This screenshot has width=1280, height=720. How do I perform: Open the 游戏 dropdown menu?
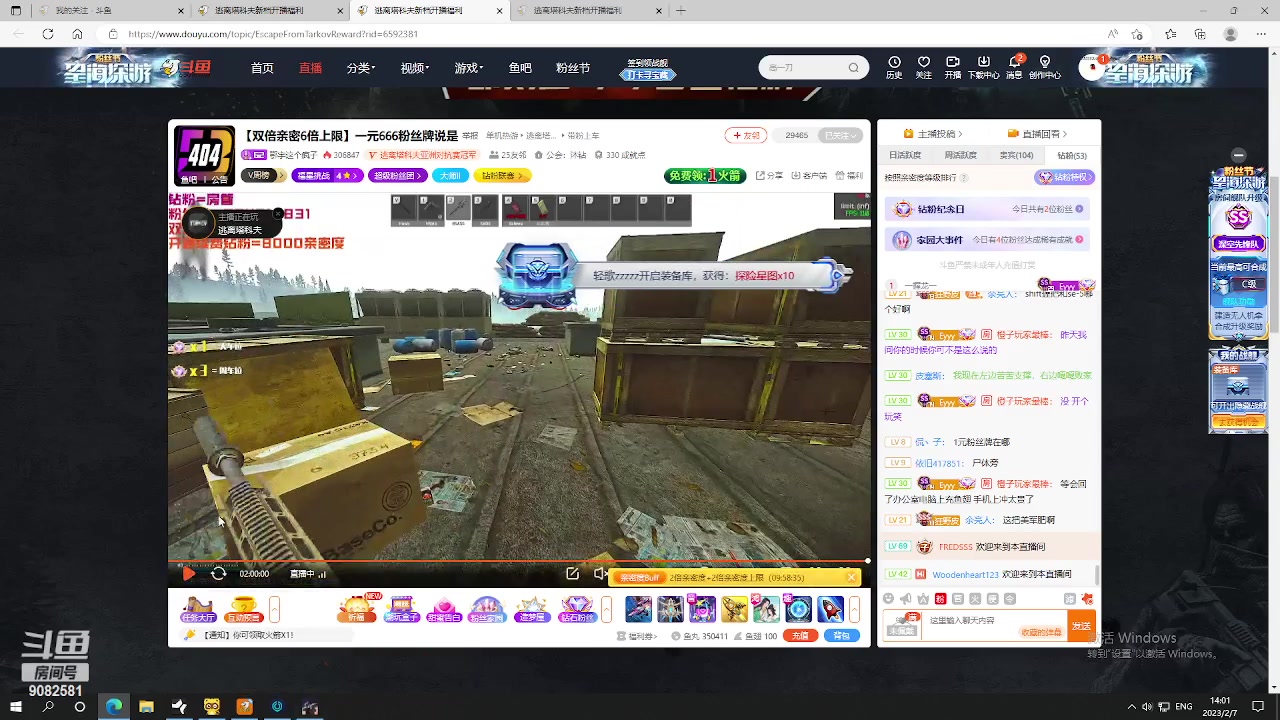coord(469,68)
